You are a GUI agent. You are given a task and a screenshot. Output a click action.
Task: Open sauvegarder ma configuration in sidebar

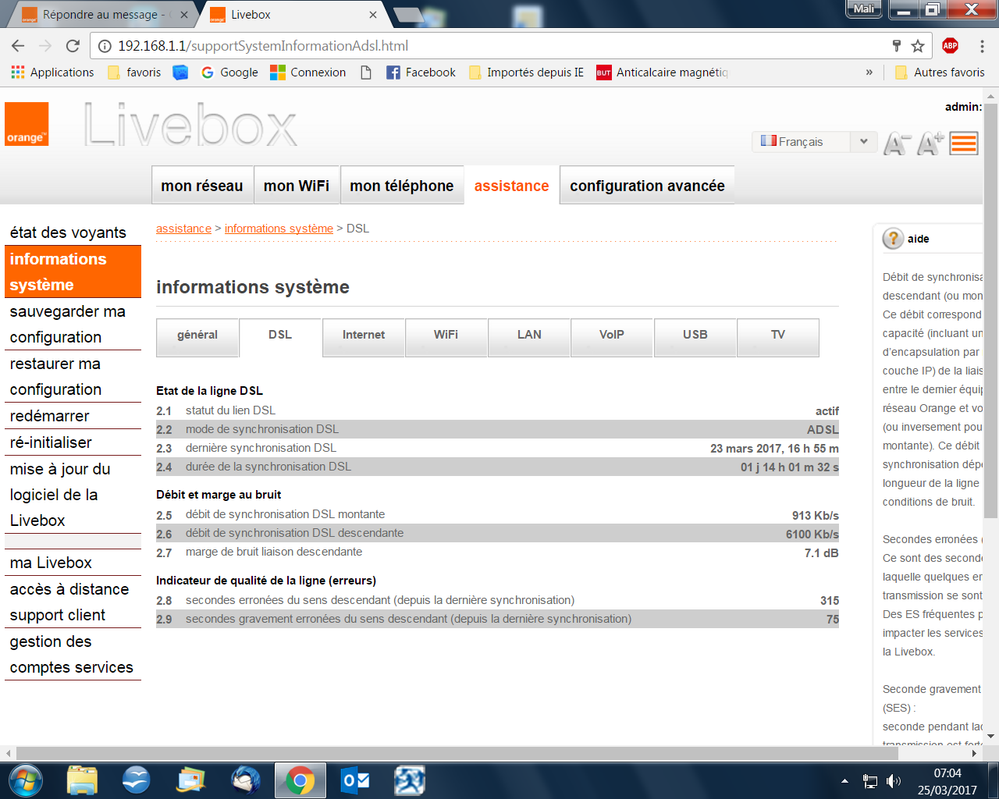tap(68, 324)
